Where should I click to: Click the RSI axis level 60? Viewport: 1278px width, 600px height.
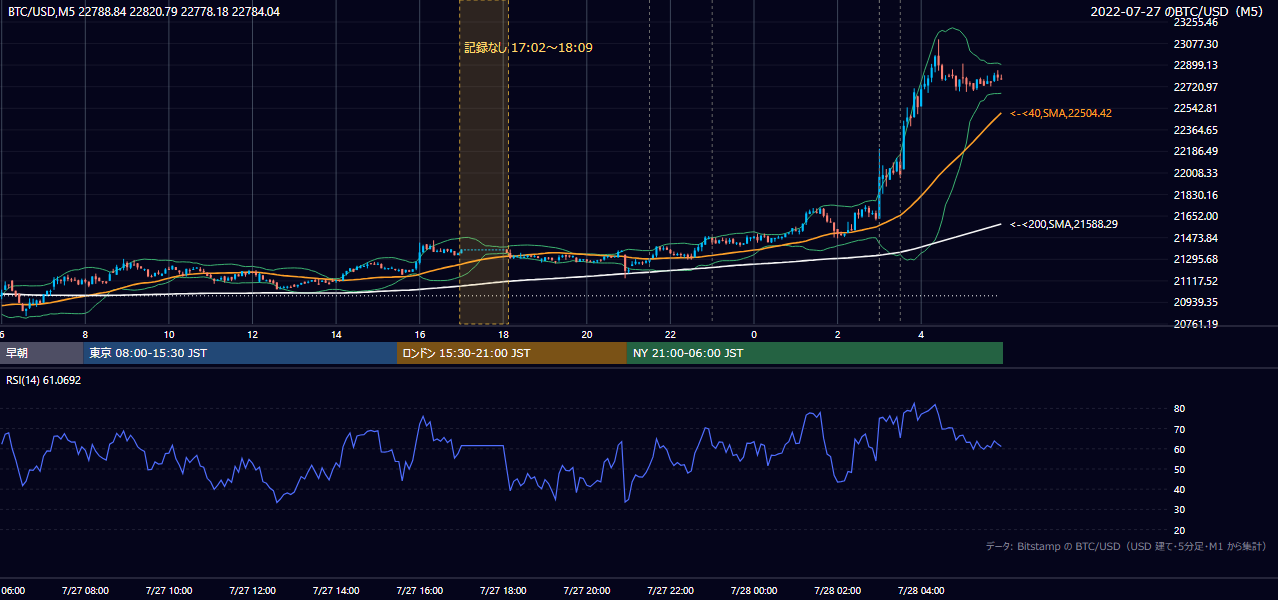tap(1180, 449)
